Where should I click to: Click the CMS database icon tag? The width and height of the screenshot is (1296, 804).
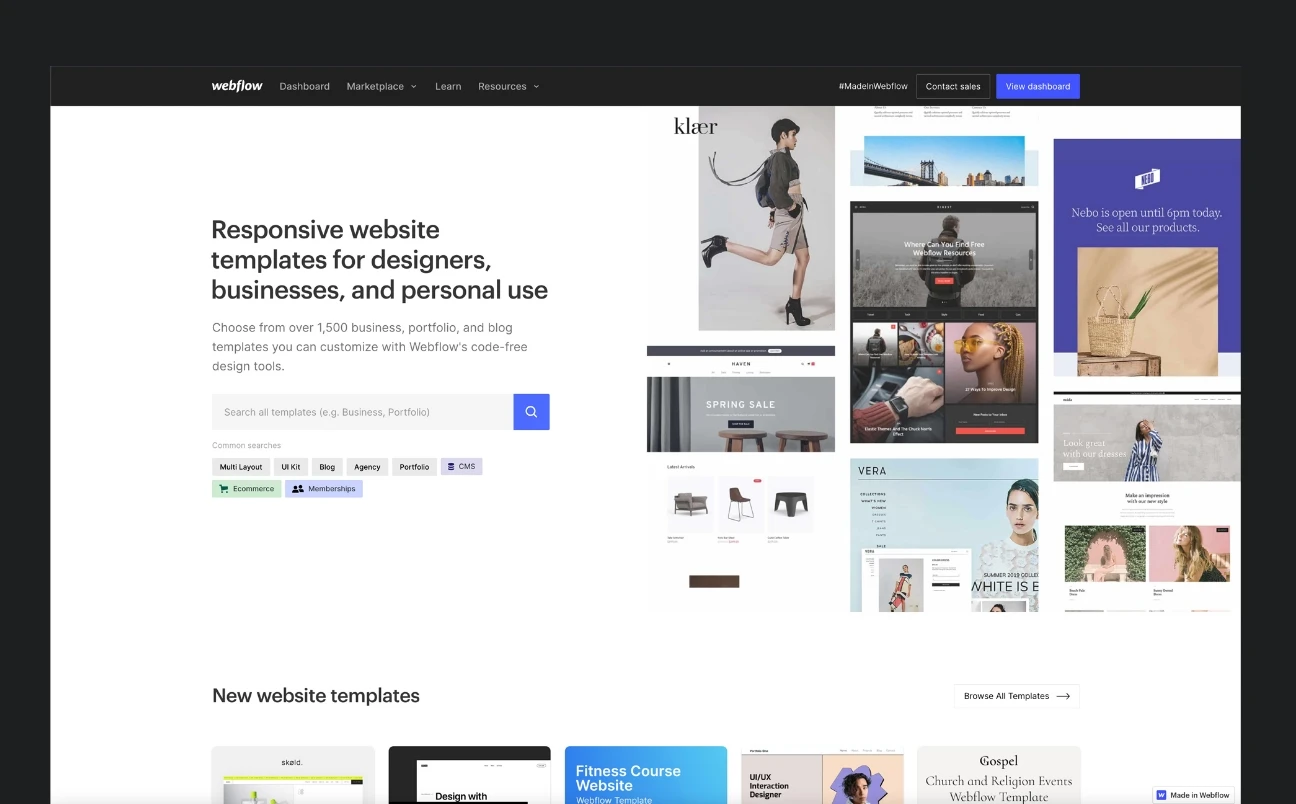pyautogui.click(x=451, y=466)
